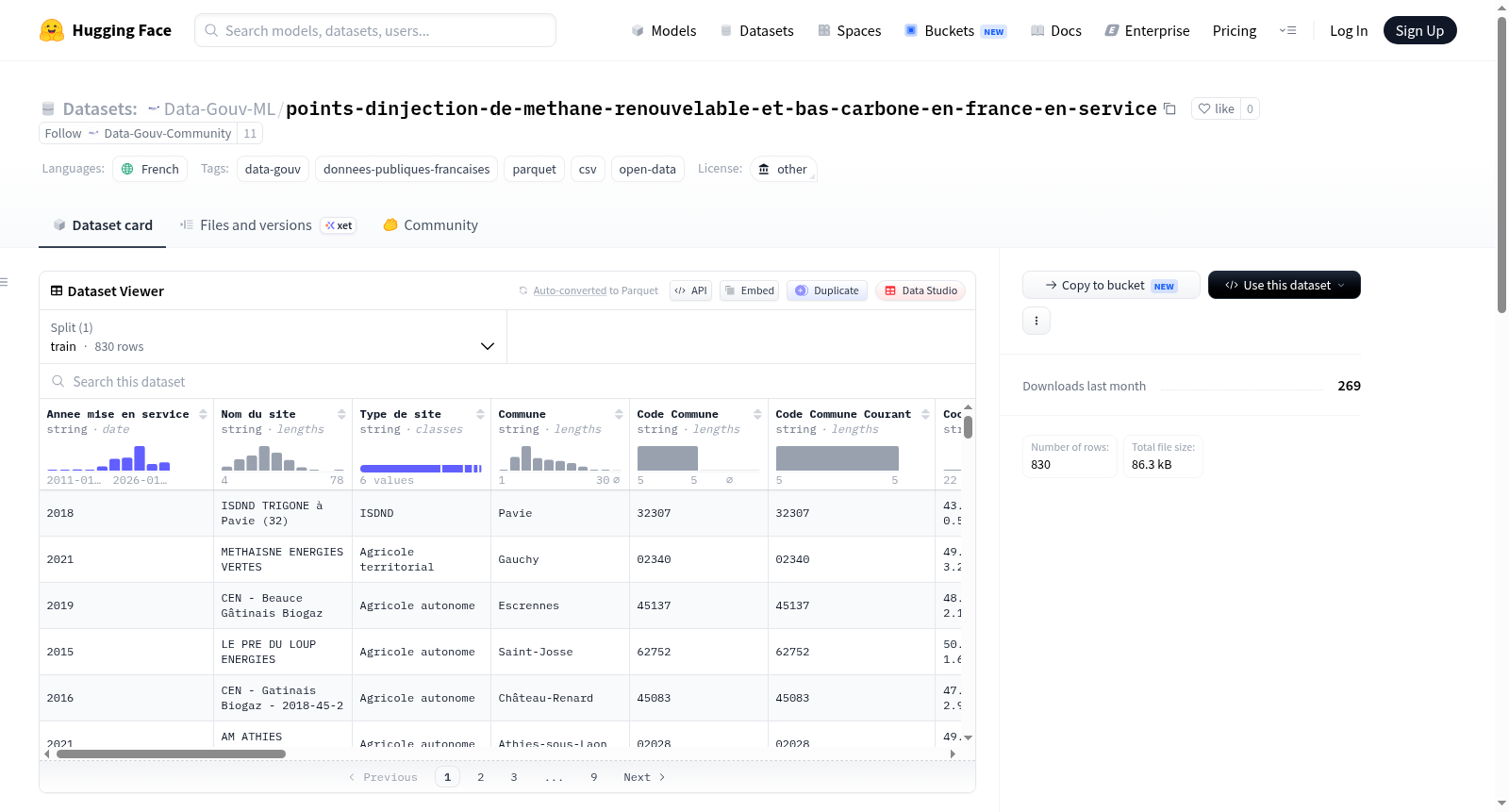The height and width of the screenshot is (812, 1509).
Task: Click the Sign Up button
Action: (x=1419, y=30)
